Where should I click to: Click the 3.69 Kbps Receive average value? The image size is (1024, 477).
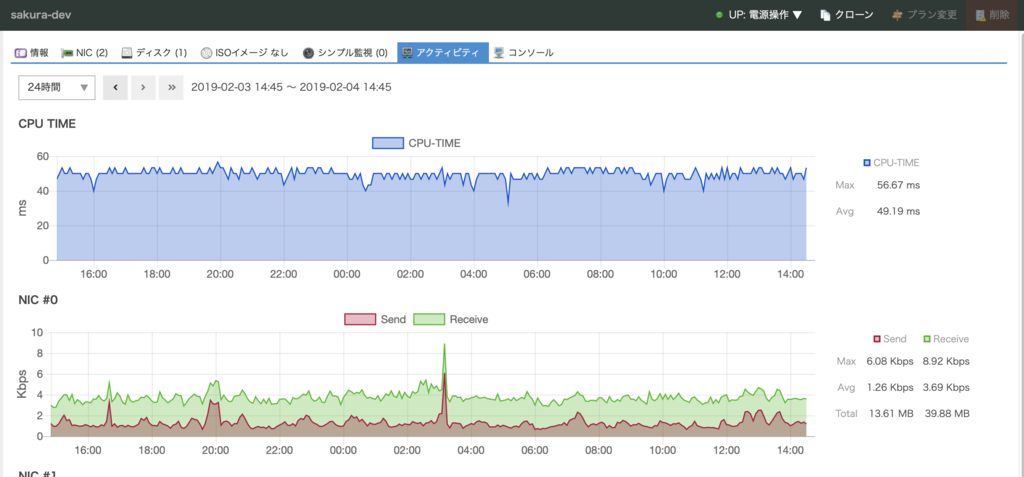(946, 387)
